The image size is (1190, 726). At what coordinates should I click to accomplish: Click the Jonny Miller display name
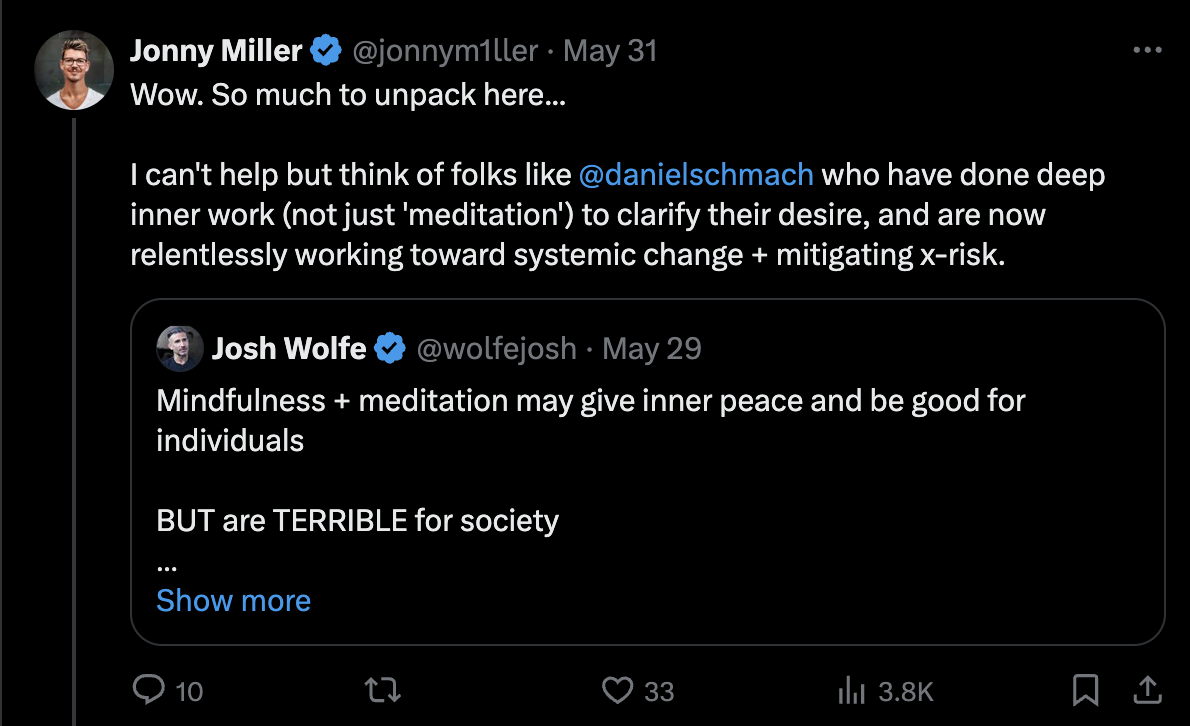pyautogui.click(x=216, y=50)
